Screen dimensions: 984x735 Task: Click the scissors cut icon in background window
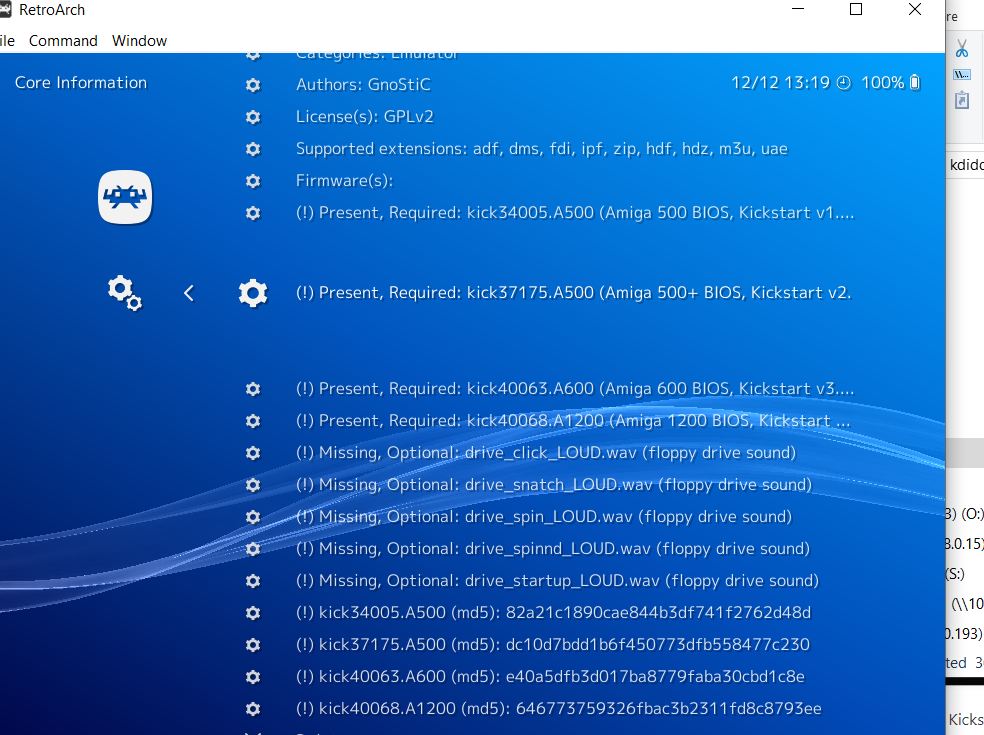coord(962,48)
